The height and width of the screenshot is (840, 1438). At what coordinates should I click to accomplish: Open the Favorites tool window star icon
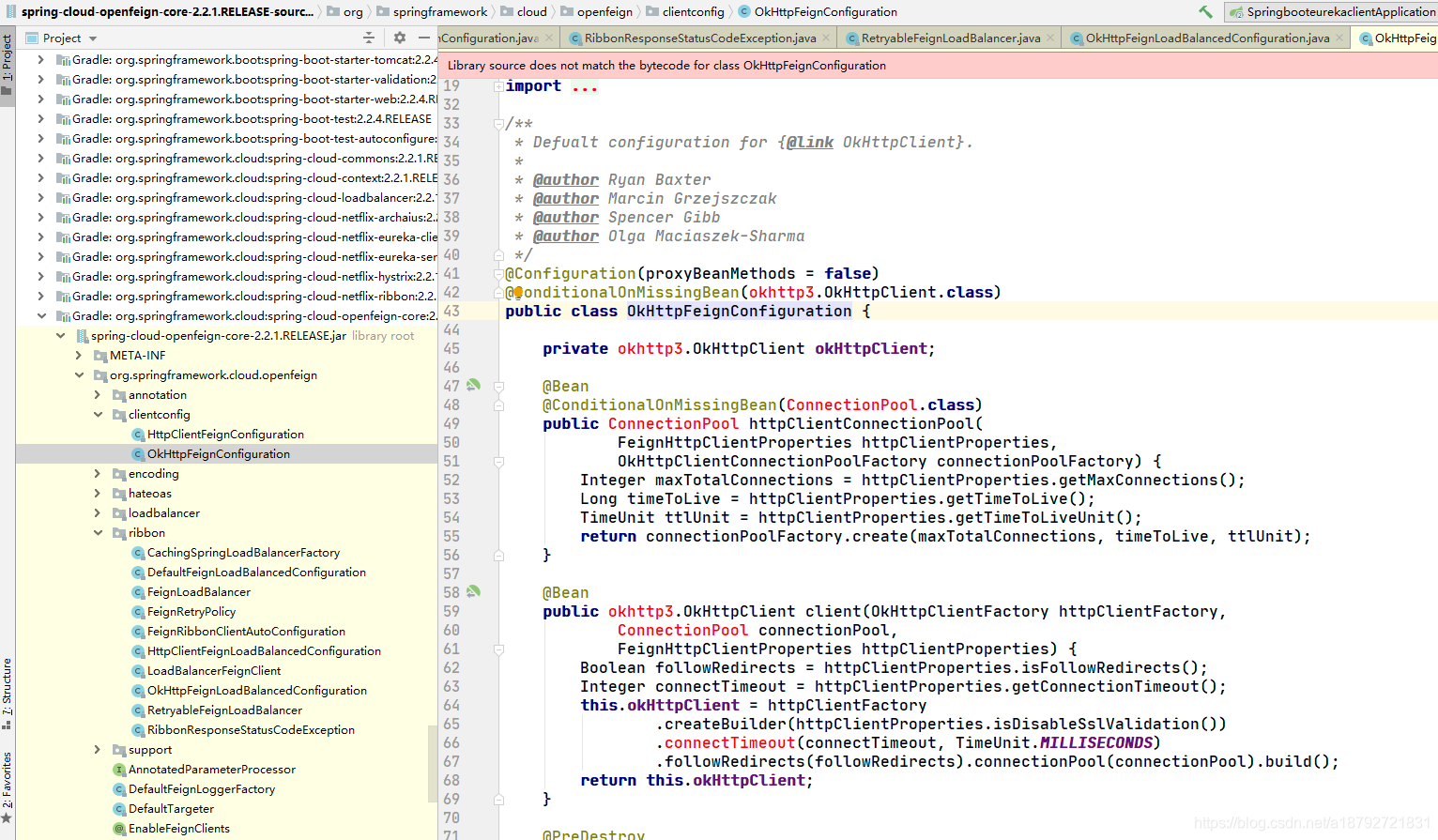pyautogui.click(x=7, y=818)
